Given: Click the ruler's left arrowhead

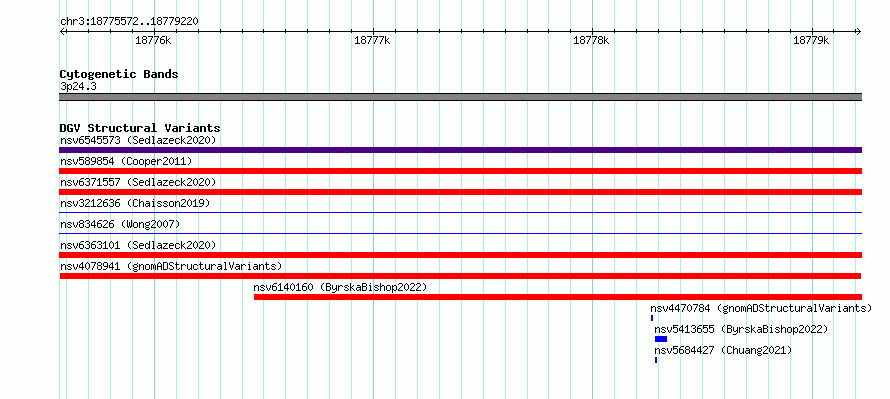Looking at the screenshot, I should 62,31.
